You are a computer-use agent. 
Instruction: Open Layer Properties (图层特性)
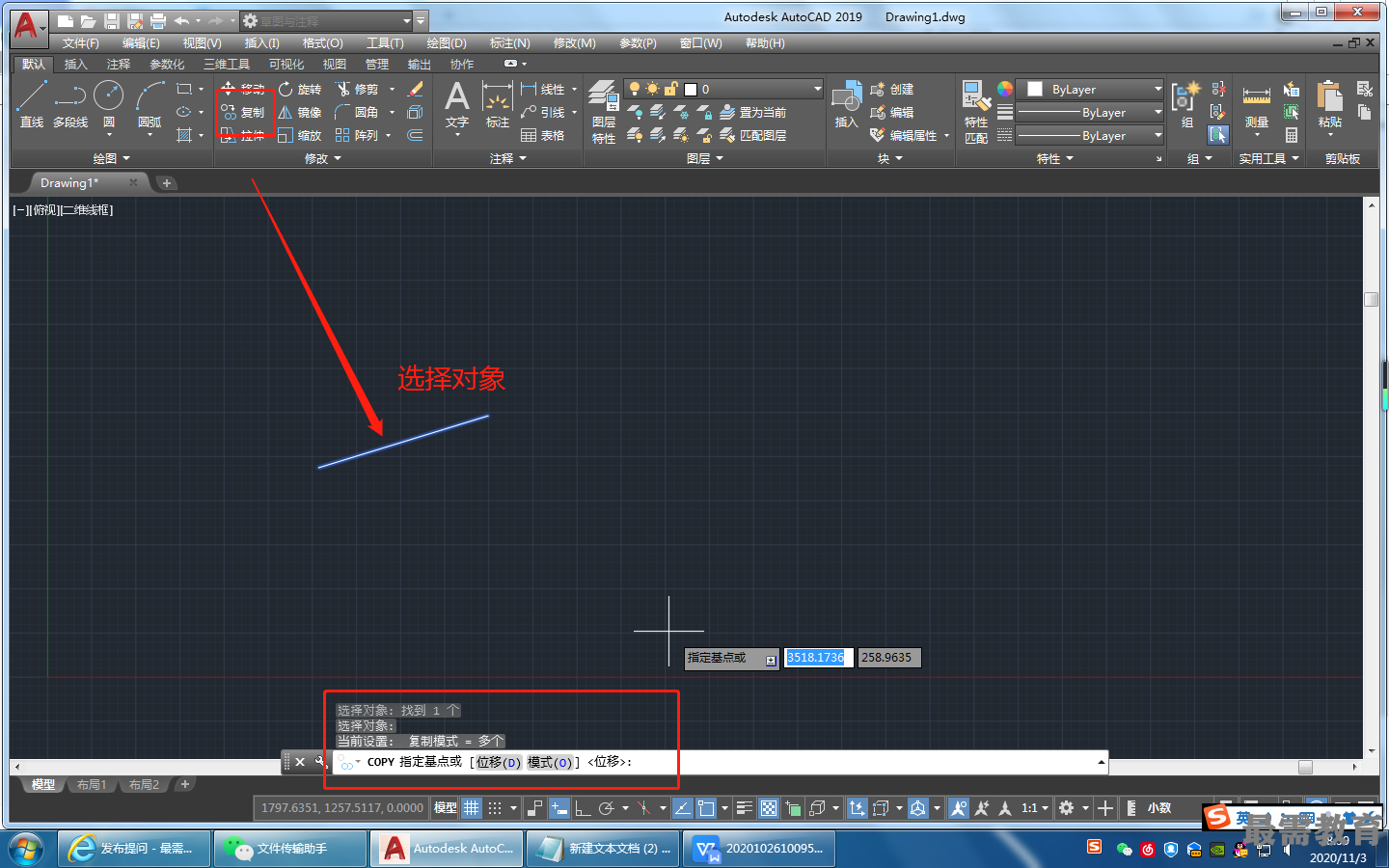click(x=604, y=112)
